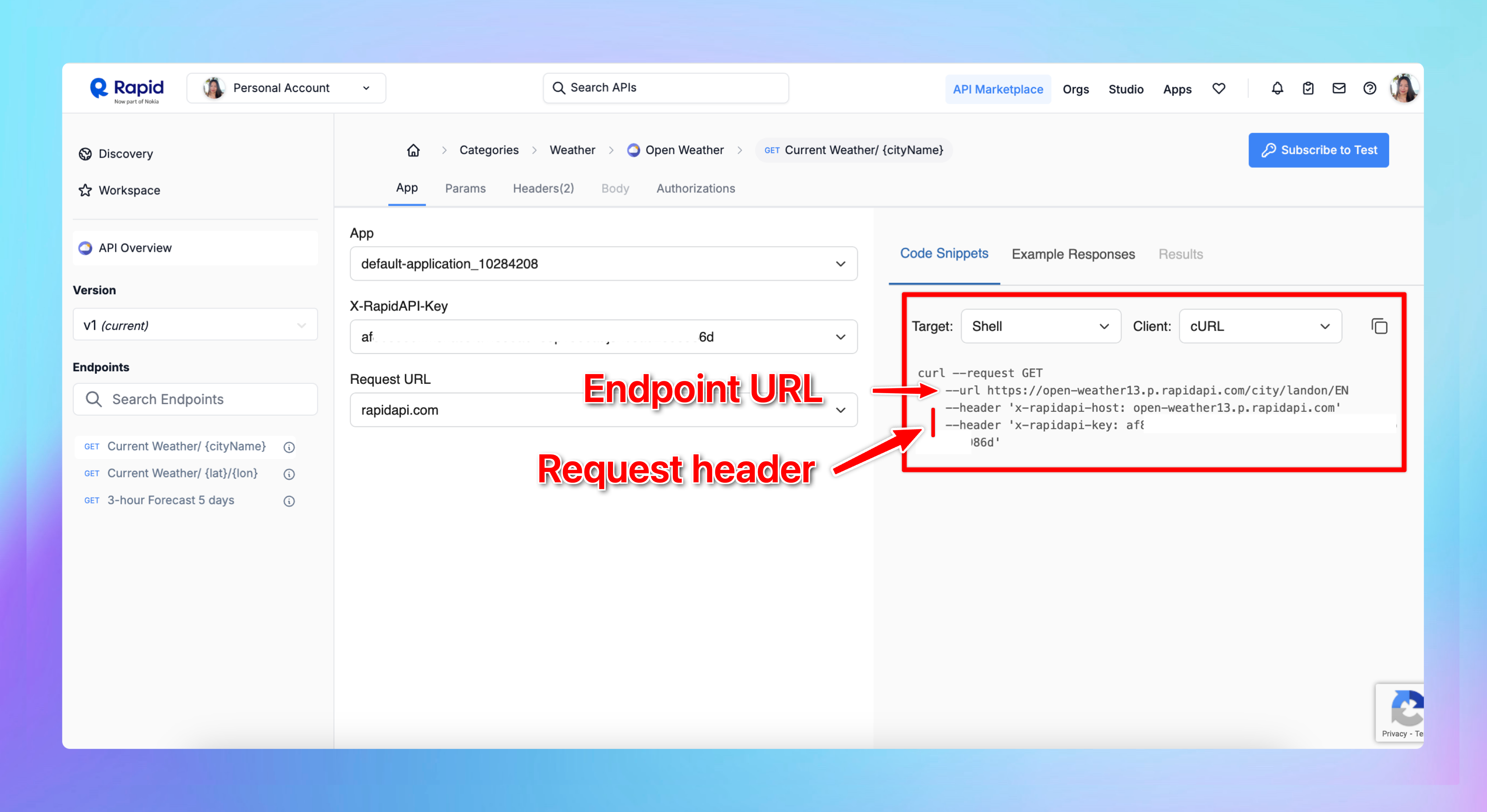Click the notifications bell icon

[x=1277, y=88]
